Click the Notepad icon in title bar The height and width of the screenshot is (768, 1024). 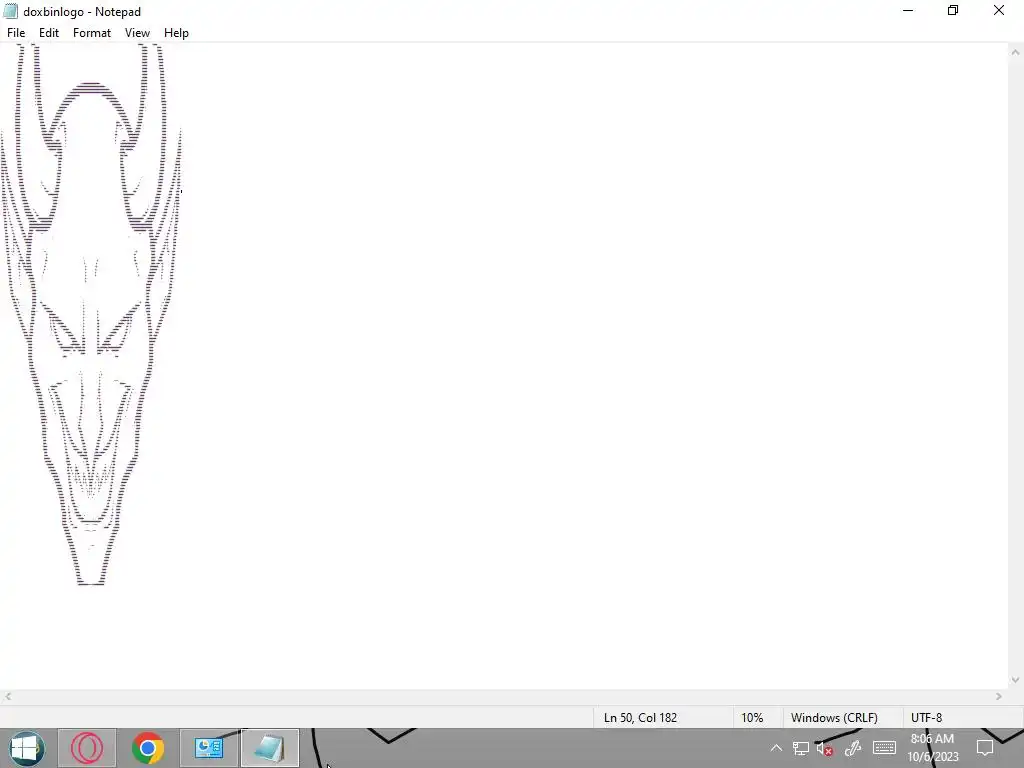click(10, 11)
